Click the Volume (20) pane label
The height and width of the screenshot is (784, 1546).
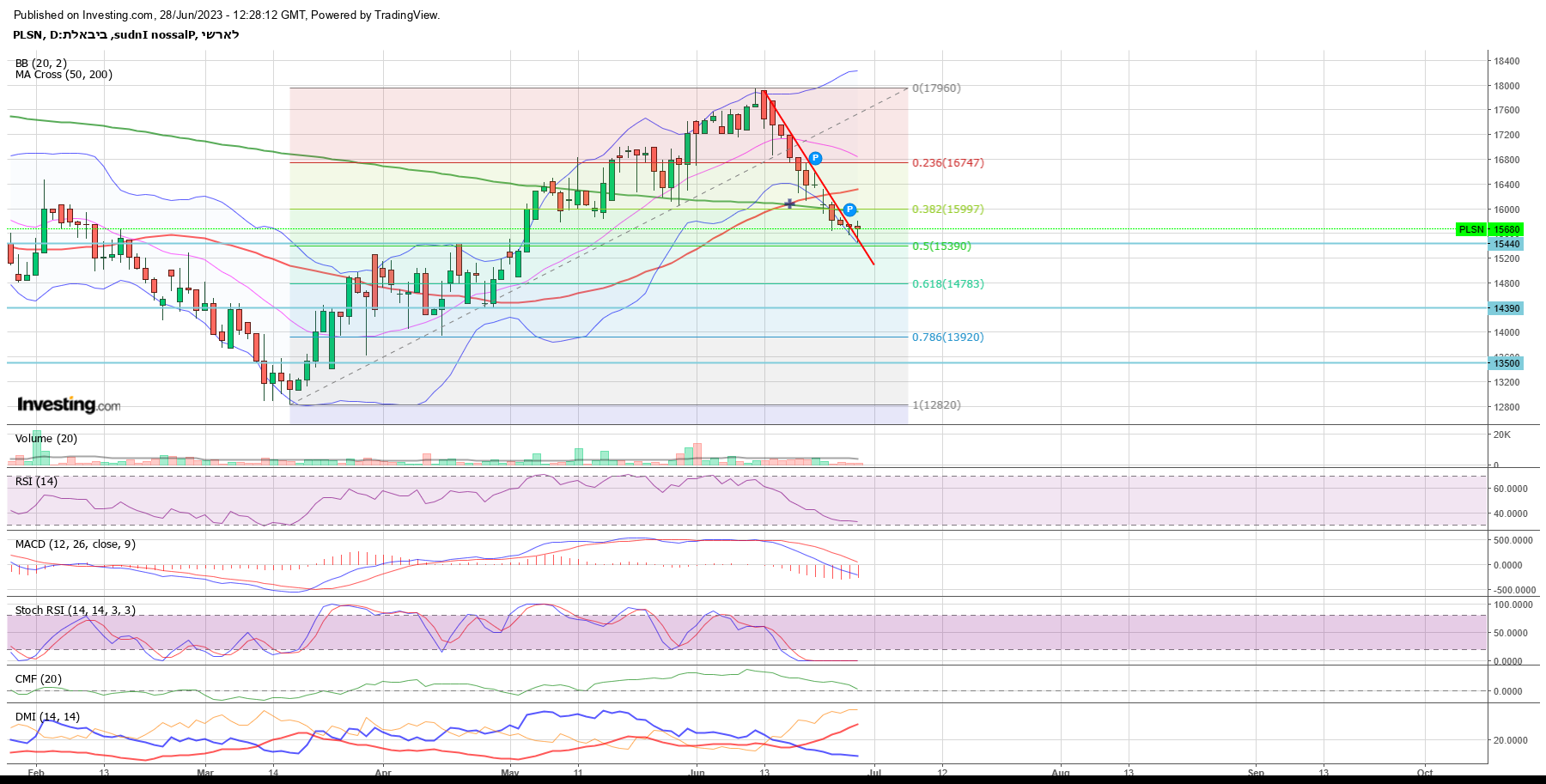click(46, 439)
